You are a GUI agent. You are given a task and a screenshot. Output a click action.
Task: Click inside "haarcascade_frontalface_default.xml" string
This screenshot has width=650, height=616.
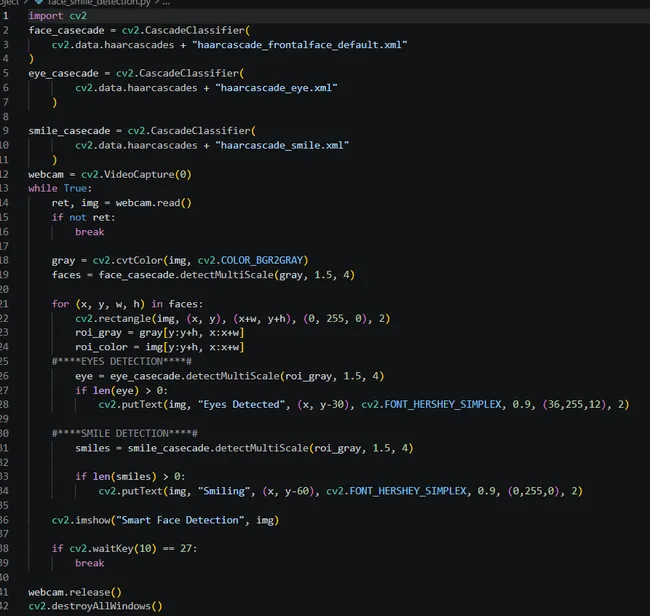coord(300,45)
